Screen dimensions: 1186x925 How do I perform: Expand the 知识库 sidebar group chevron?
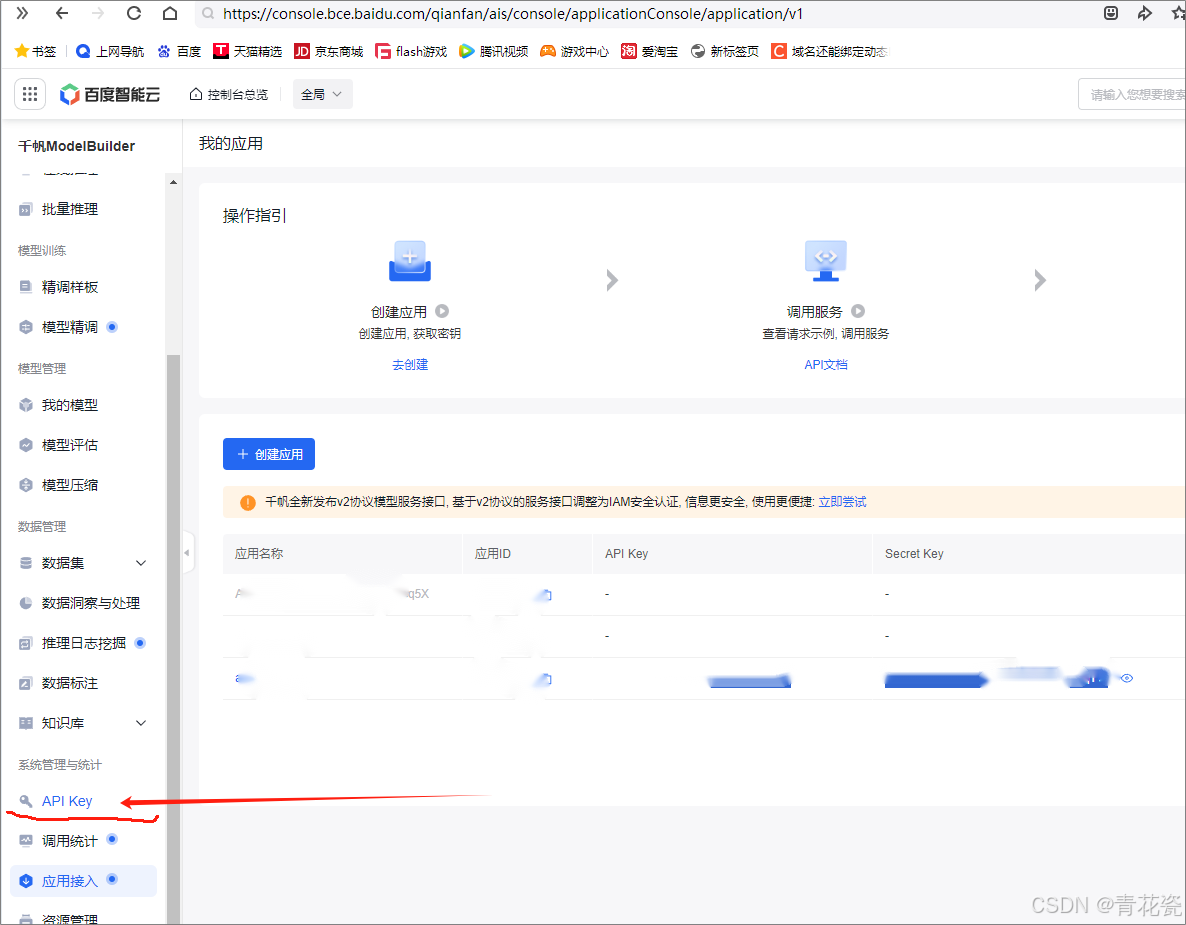[x=141, y=724]
